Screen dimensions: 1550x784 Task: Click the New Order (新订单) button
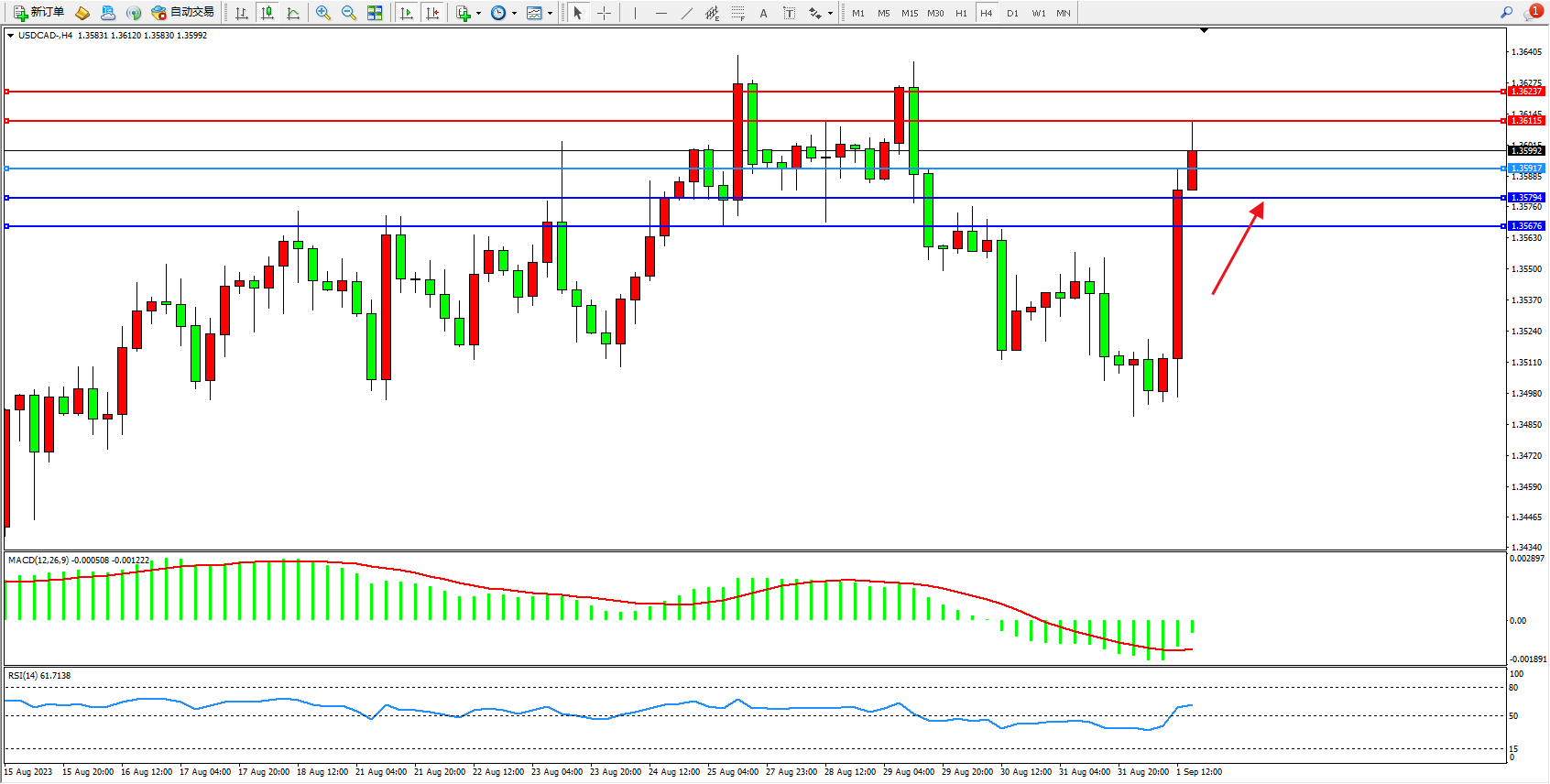tap(38, 13)
